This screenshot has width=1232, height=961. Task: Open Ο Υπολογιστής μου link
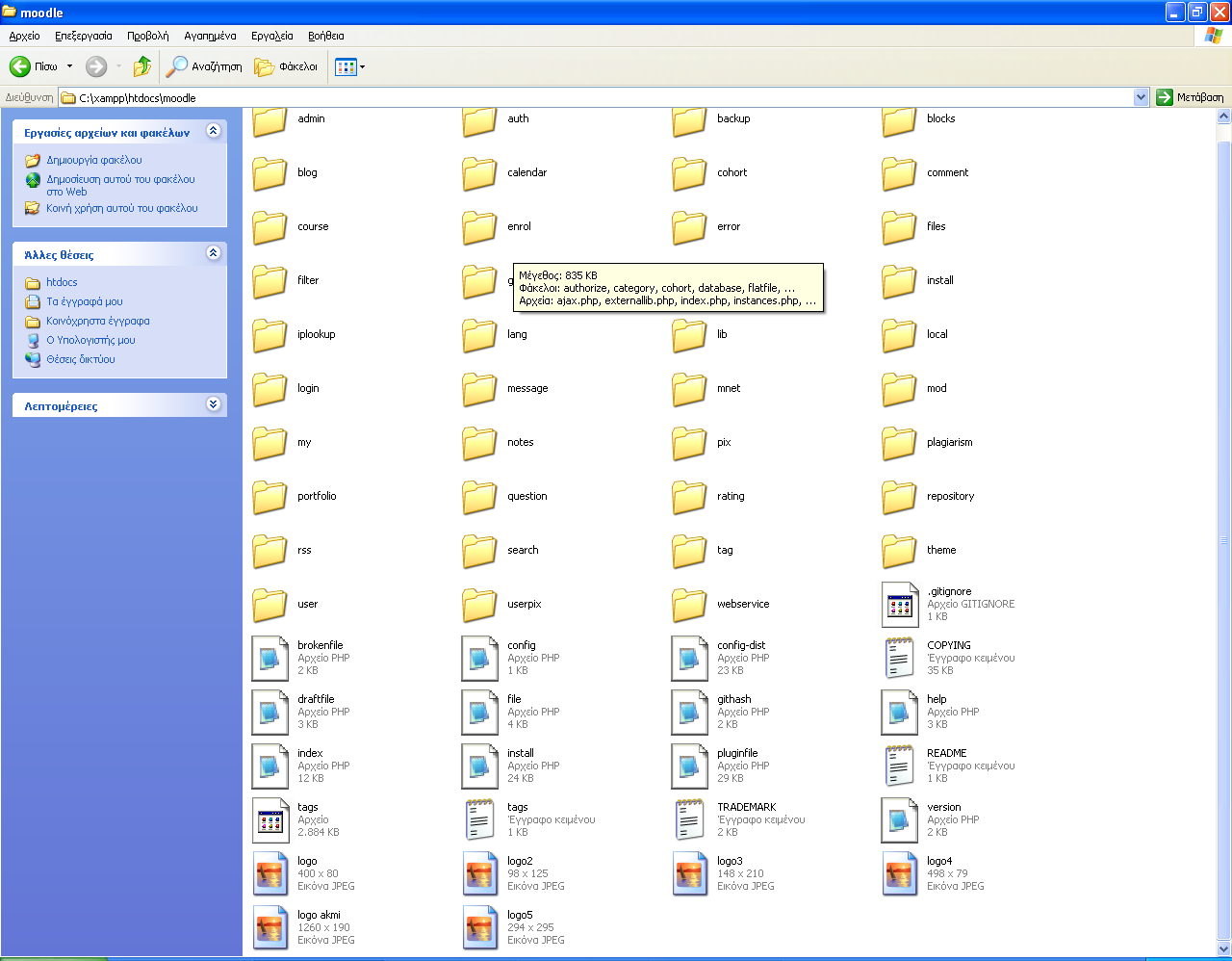tap(90, 340)
